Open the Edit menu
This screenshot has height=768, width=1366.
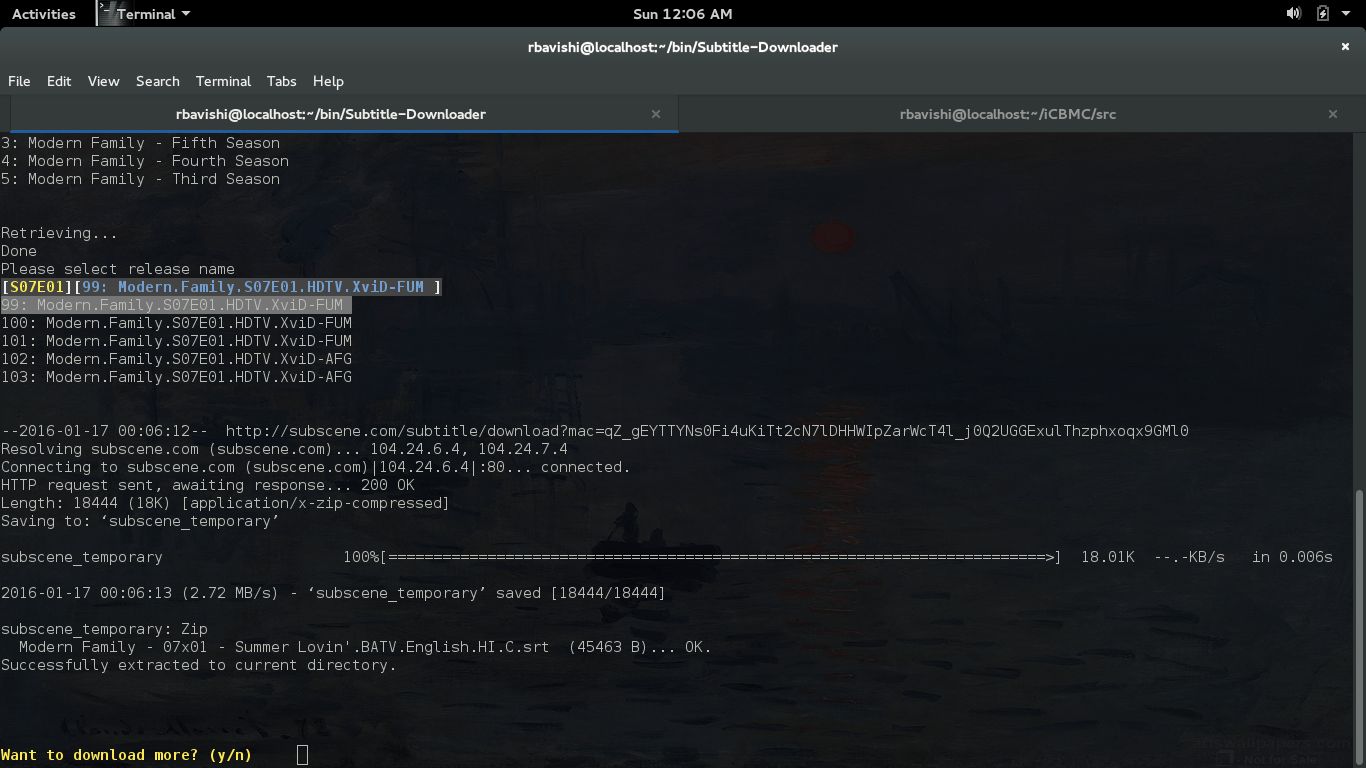59,81
